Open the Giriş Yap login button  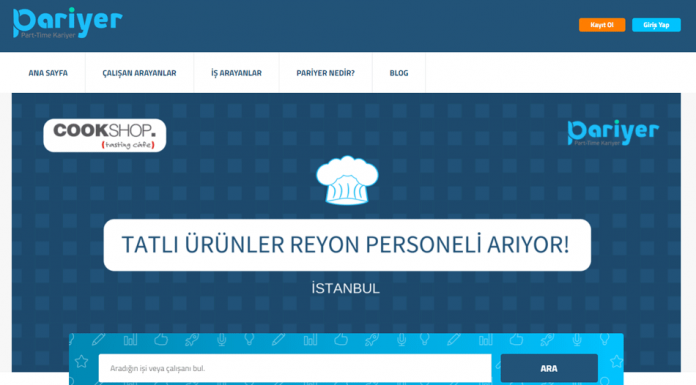[656, 25]
